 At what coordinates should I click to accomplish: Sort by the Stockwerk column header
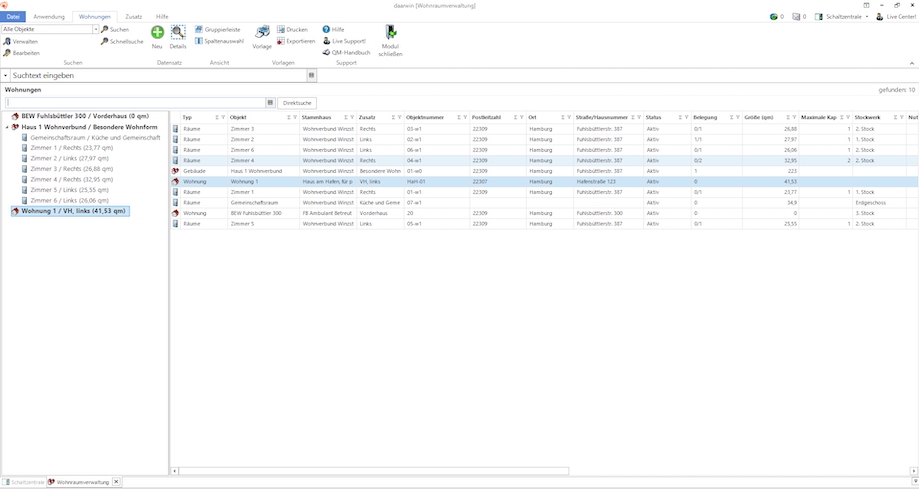pyautogui.click(x=867, y=117)
